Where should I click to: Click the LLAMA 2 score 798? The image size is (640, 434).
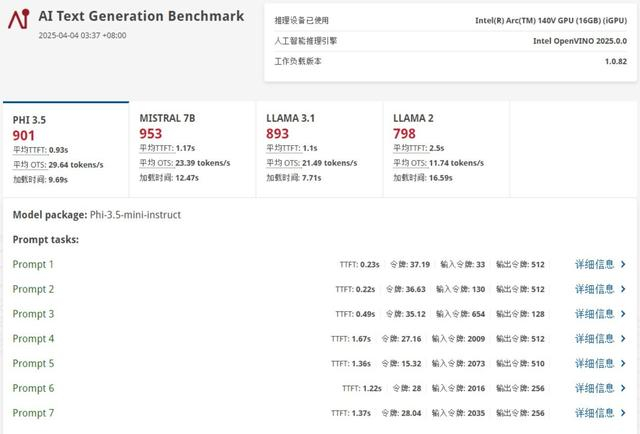point(404,134)
